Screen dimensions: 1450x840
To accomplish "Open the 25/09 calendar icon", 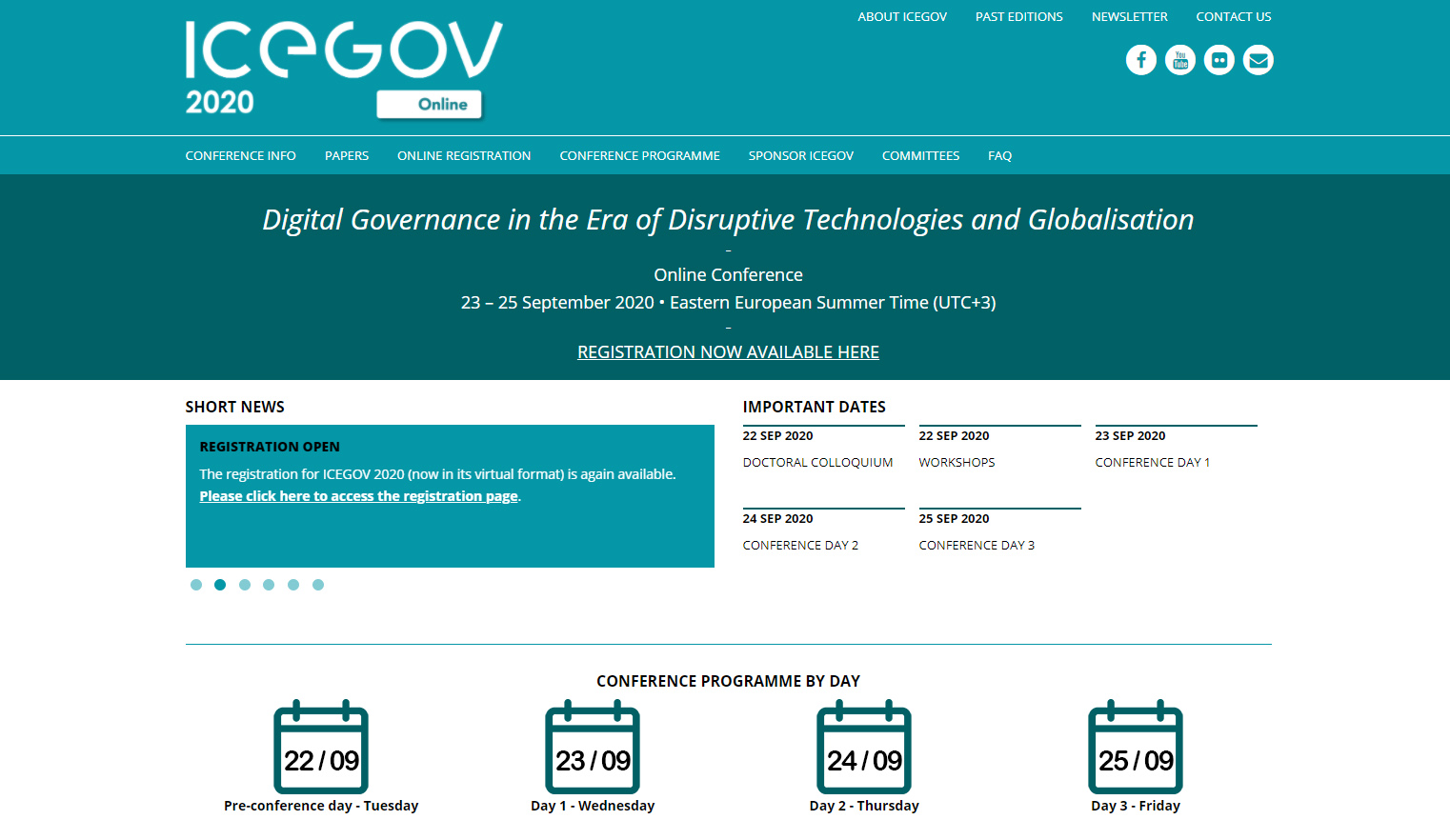I will point(1136,747).
